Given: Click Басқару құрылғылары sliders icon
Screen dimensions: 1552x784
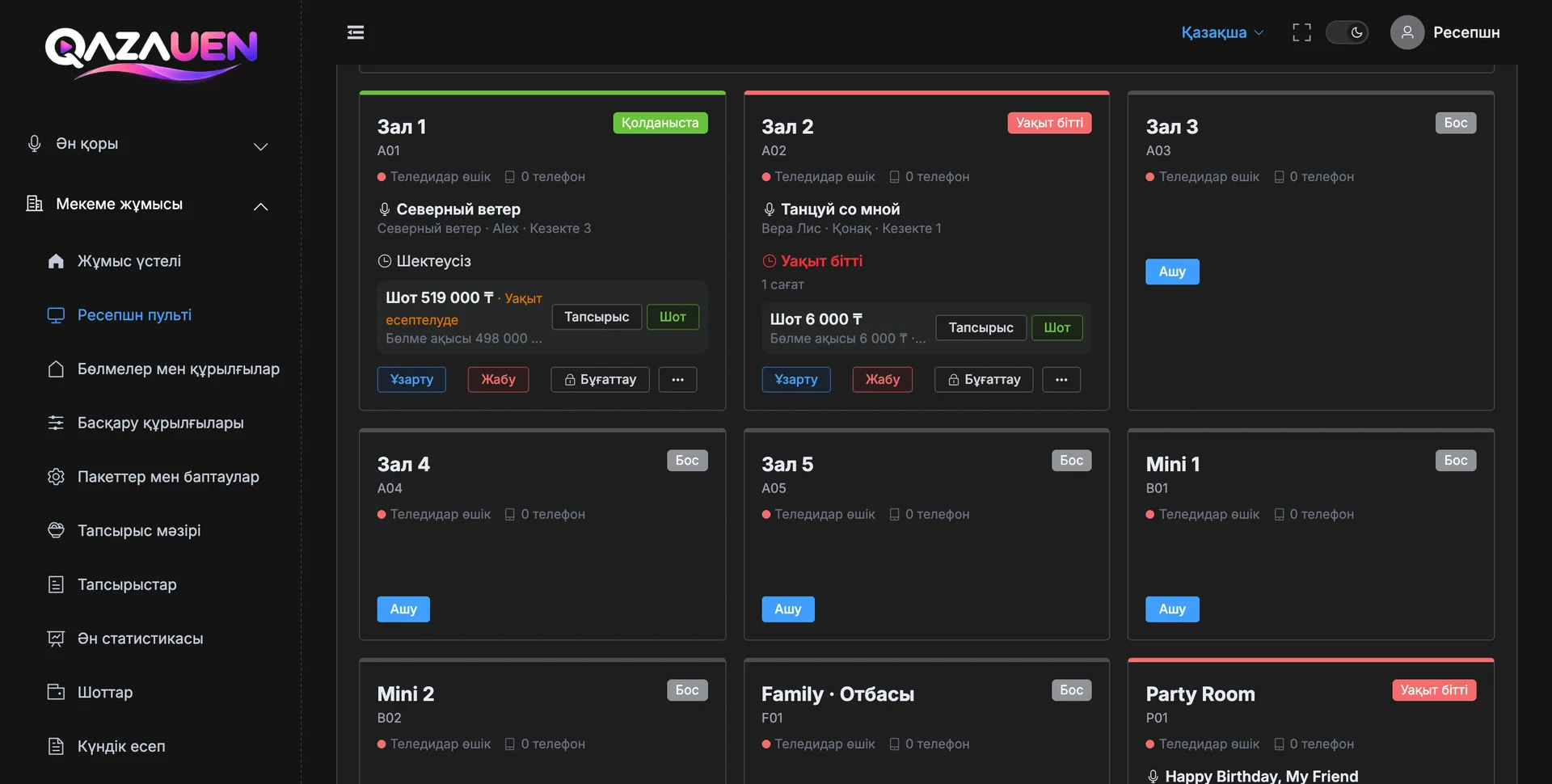Looking at the screenshot, I should pyautogui.click(x=56, y=423).
